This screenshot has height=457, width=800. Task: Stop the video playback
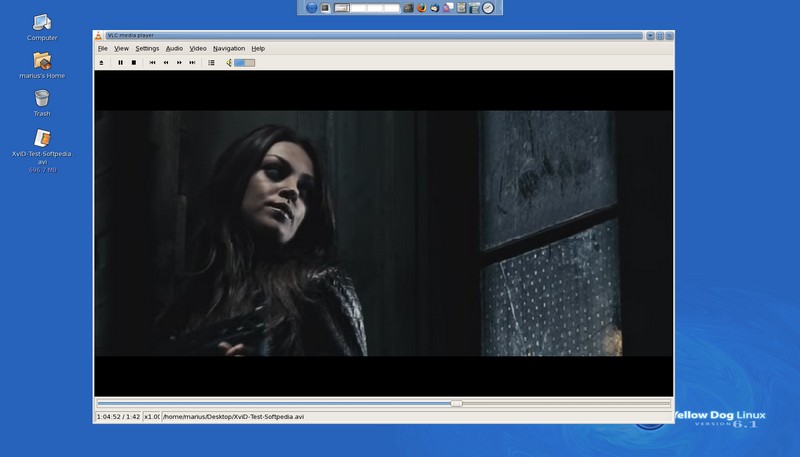pos(134,63)
